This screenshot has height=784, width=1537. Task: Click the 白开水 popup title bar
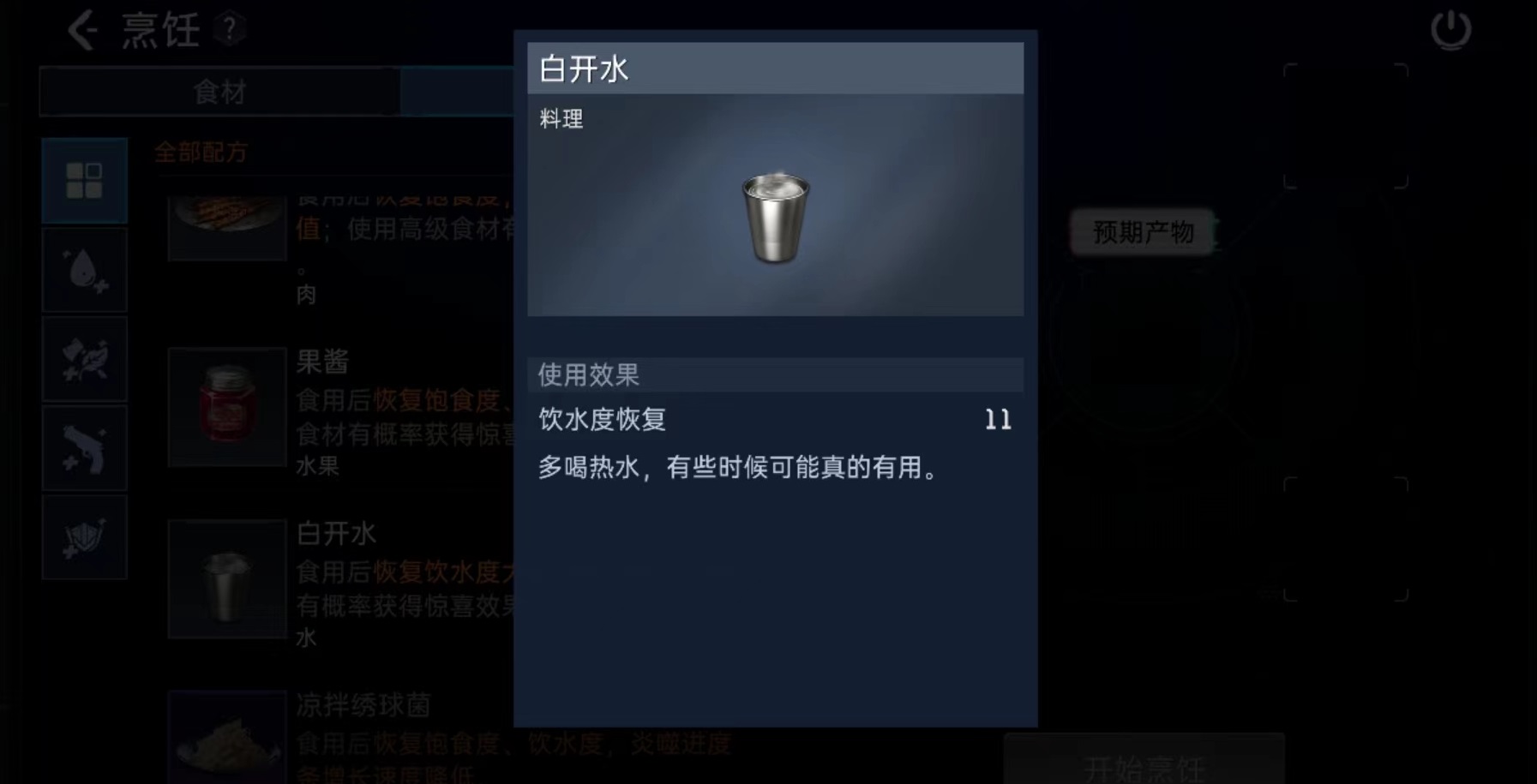(x=775, y=69)
